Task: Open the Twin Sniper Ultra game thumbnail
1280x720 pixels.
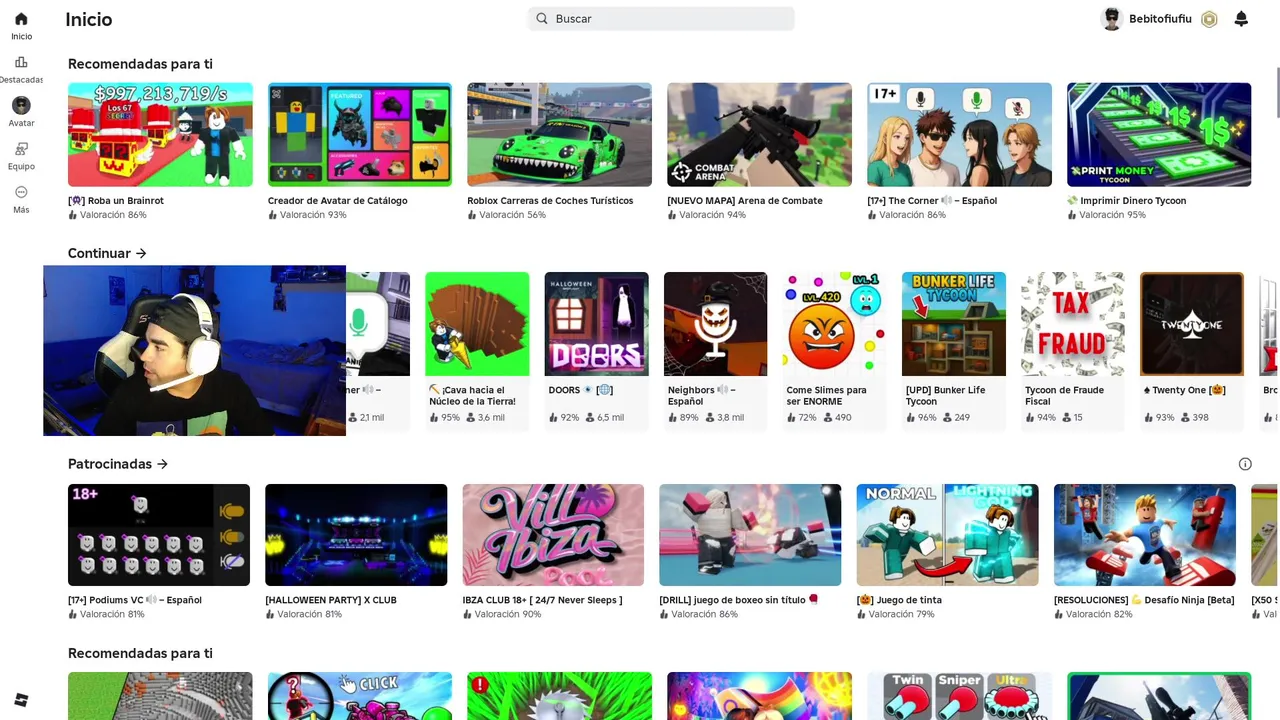Action: click(x=959, y=696)
